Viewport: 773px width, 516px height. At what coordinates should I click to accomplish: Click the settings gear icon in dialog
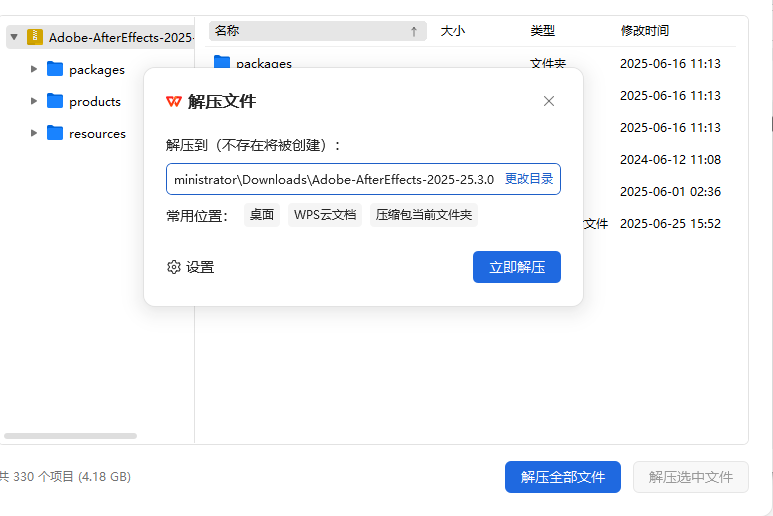tap(174, 267)
